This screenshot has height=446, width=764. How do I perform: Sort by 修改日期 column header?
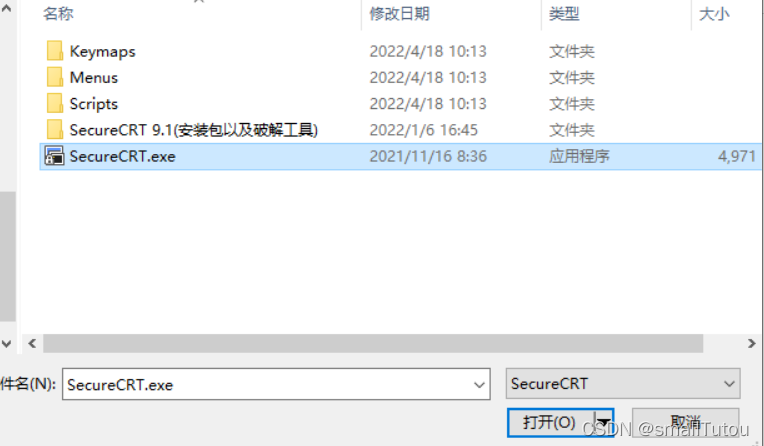click(400, 14)
